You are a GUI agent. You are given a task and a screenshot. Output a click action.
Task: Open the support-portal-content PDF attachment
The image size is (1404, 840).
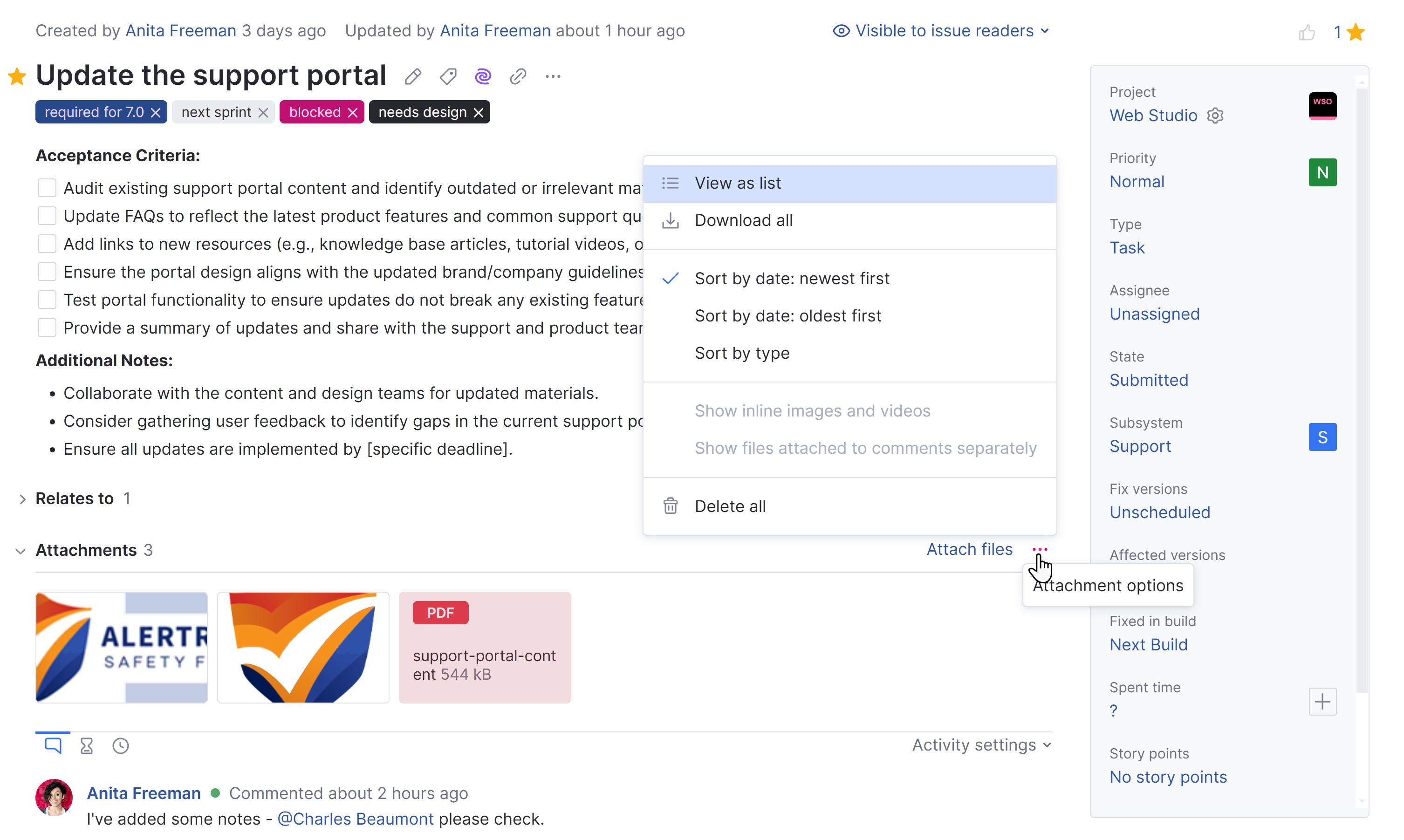[485, 648]
